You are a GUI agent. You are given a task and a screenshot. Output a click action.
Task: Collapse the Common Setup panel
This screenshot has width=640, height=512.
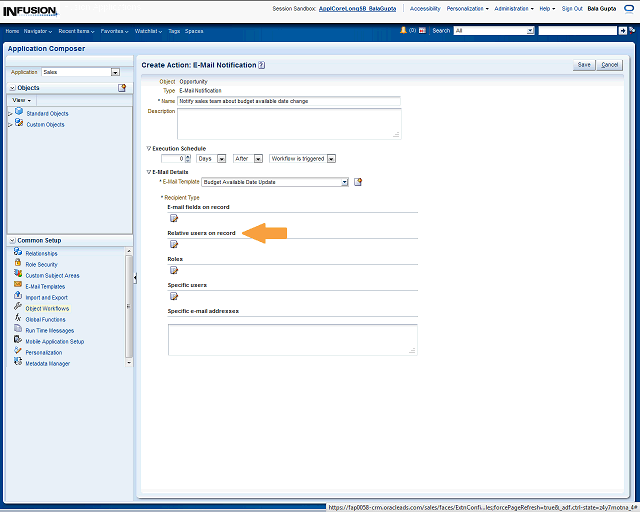point(11,241)
